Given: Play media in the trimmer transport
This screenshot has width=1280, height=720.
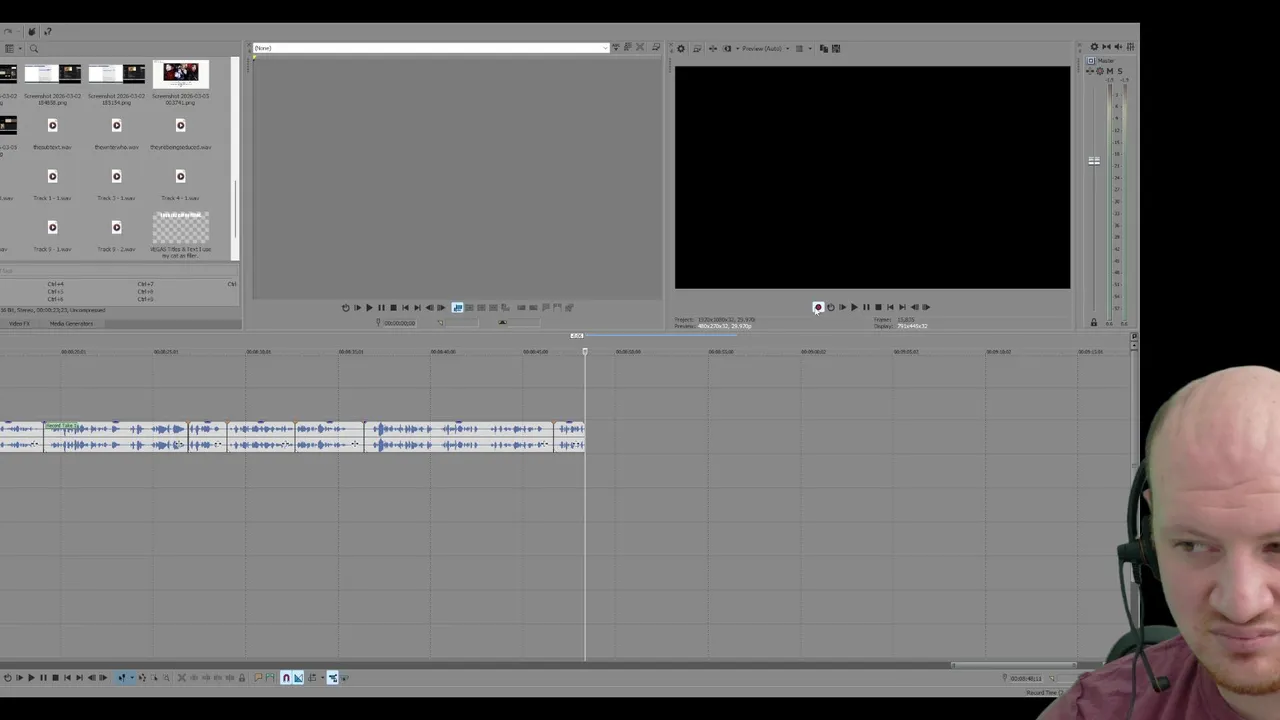Looking at the screenshot, I should pos(369,307).
